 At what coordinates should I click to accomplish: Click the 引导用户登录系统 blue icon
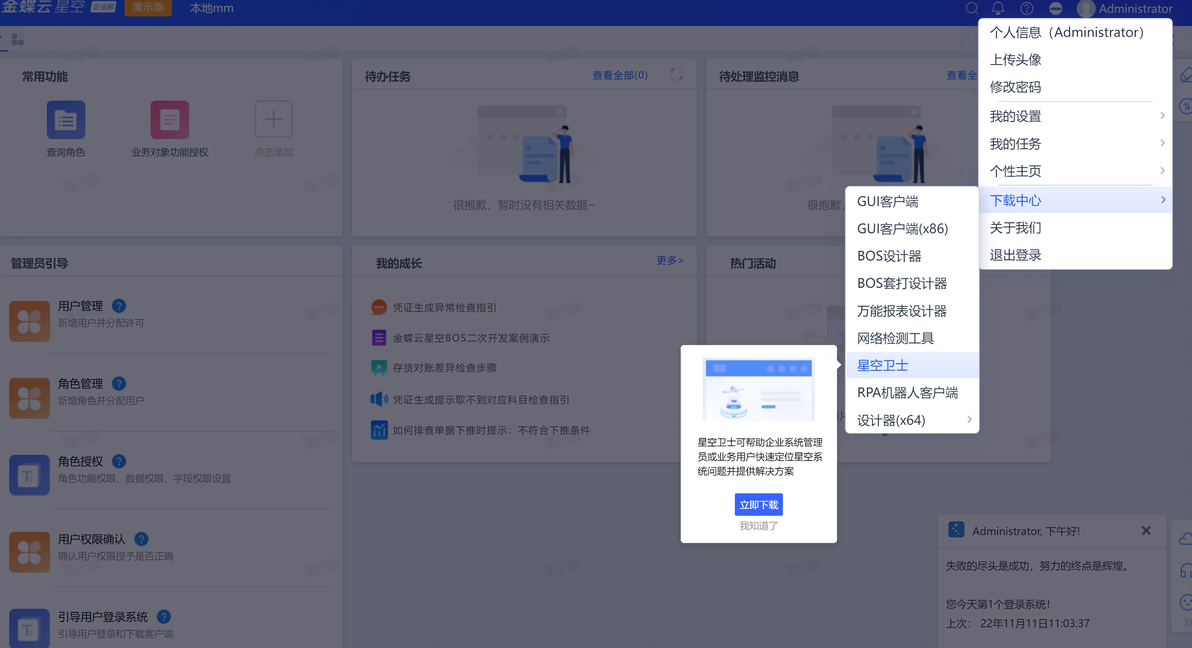[30, 629]
